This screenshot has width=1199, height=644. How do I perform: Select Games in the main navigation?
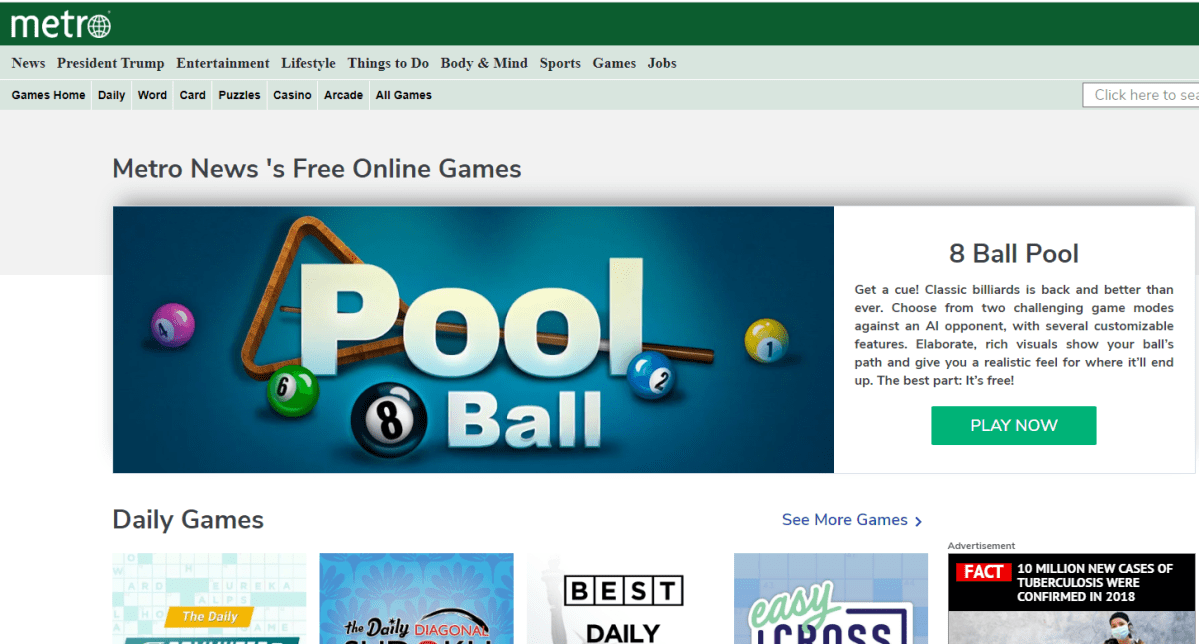click(x=614, y=63)
